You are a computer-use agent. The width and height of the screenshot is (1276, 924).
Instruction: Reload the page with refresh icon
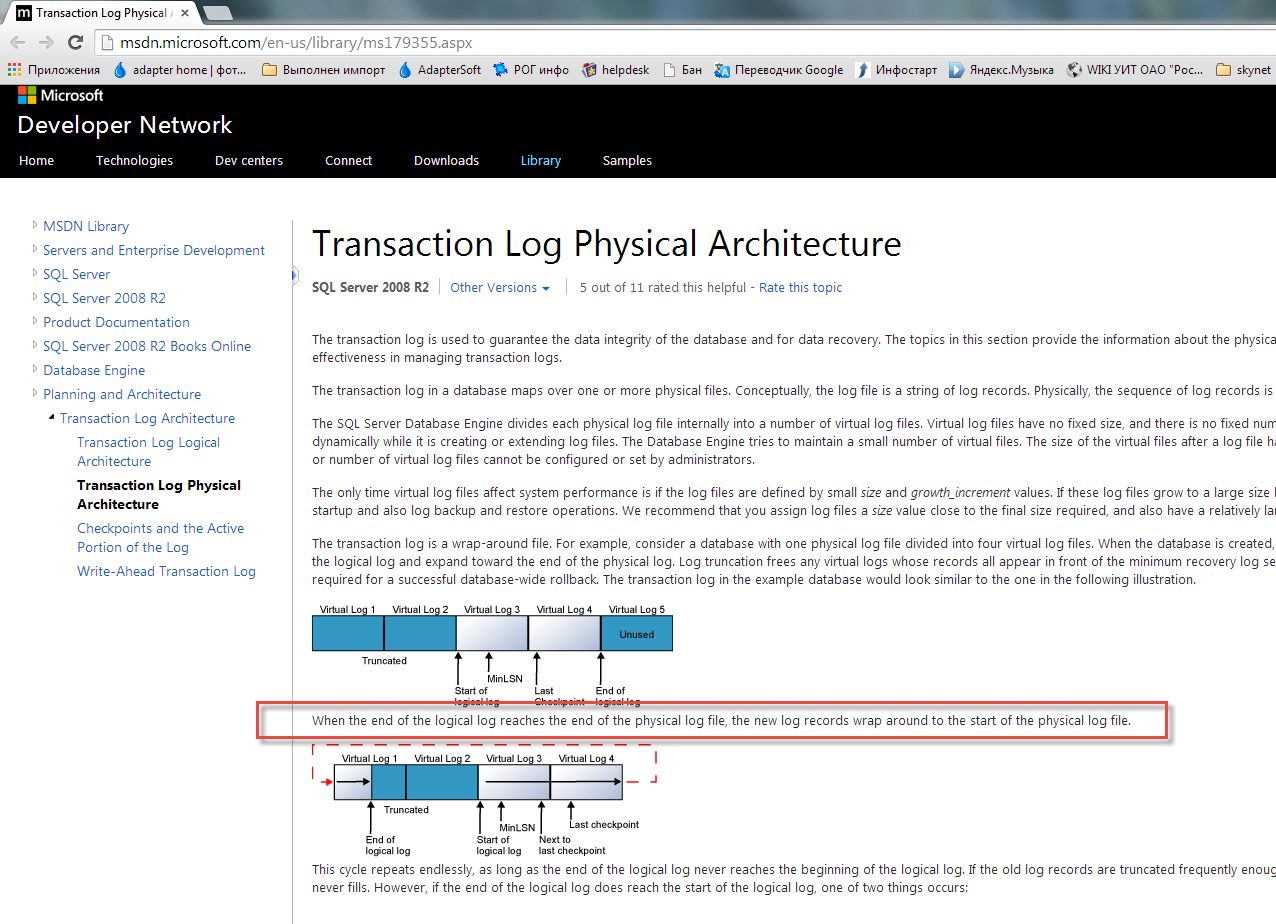tap(75, 43)
